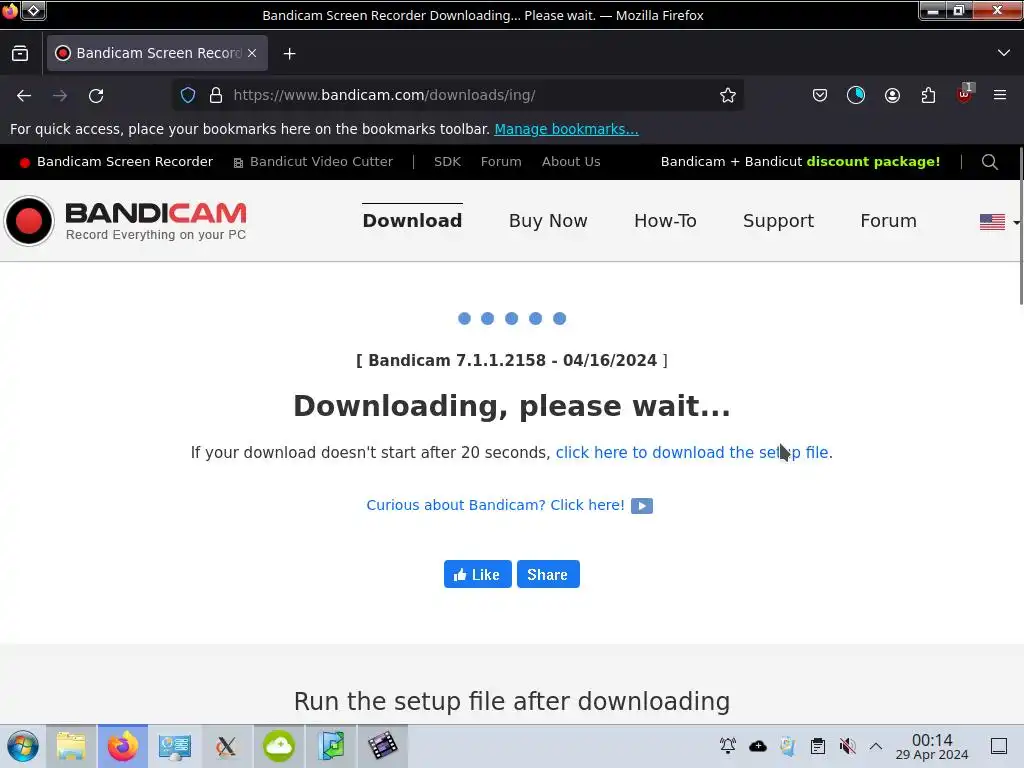Screen dimensions: 1024x768
Task: Click the notification bell tray icon
Action: (728, 746)
